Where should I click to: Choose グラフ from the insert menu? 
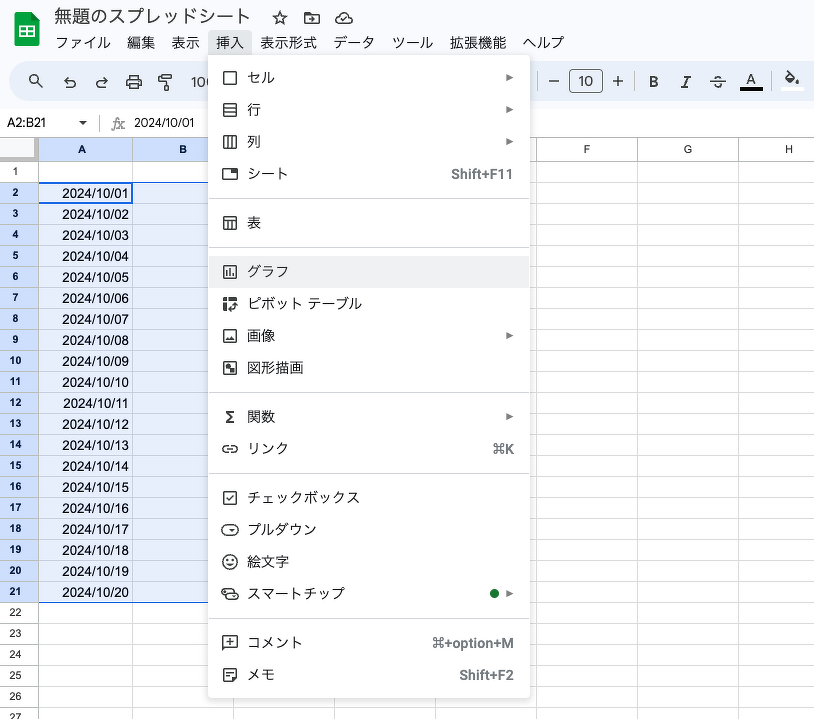point(368,271)
